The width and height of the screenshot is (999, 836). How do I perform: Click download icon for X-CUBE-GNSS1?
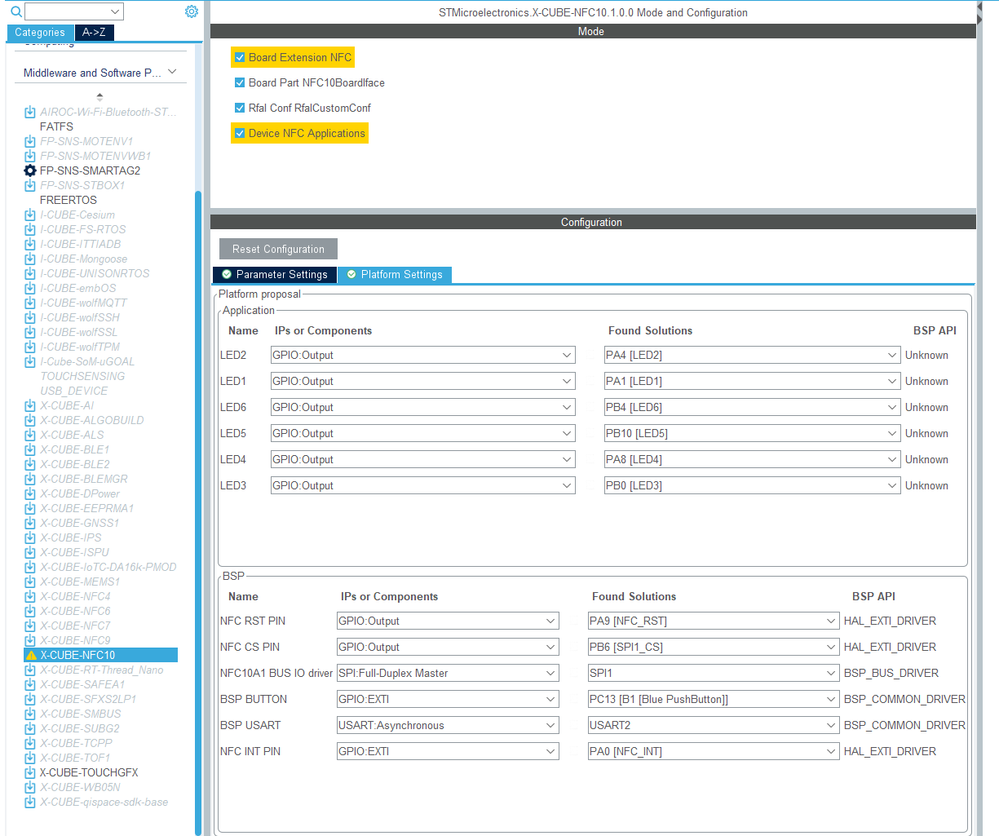30,522
